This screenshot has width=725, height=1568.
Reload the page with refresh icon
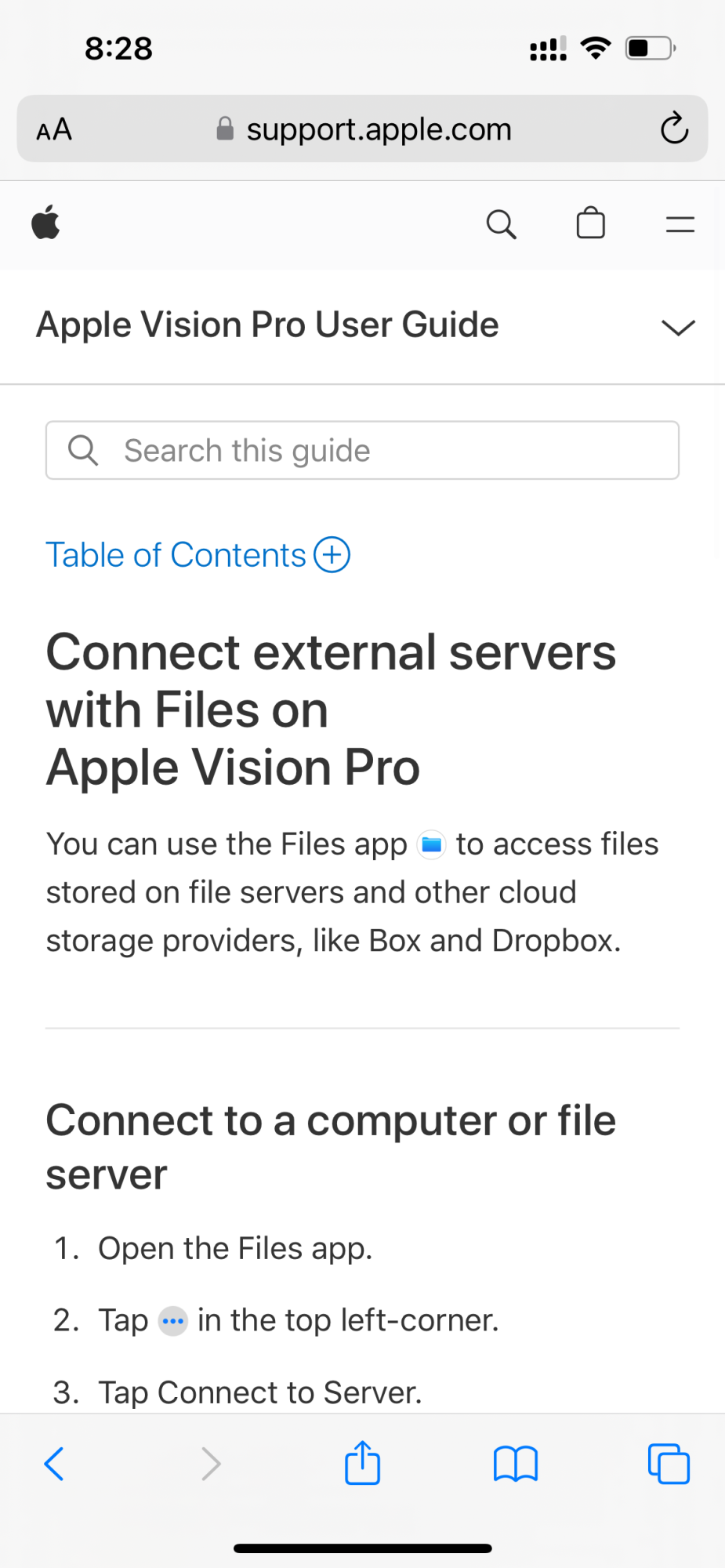[673, 129]
